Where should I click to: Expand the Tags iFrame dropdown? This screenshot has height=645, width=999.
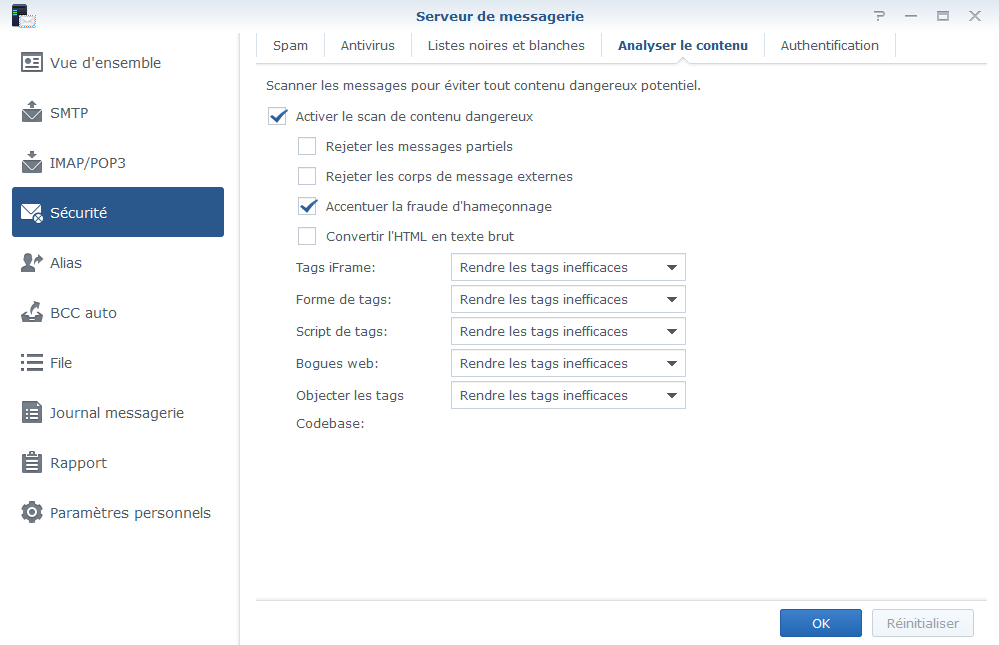point(568,268)
